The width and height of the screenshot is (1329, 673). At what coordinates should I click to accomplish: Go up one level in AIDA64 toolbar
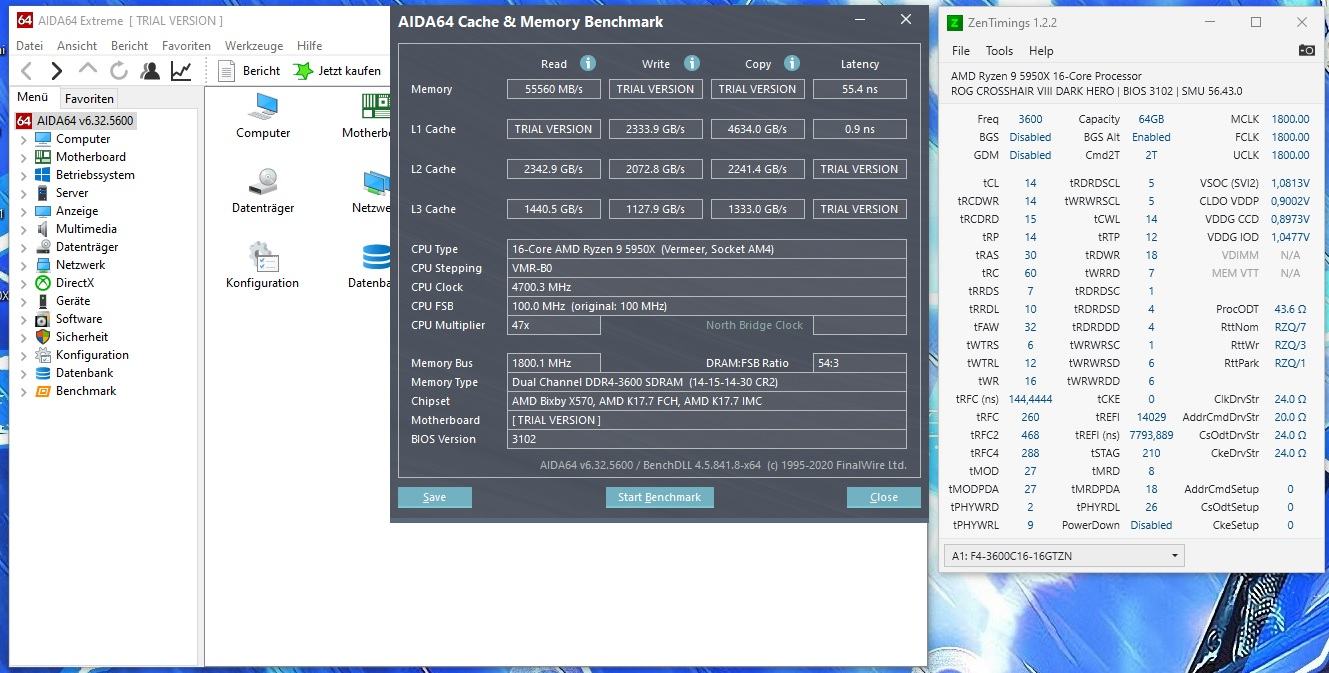[88, 70]
